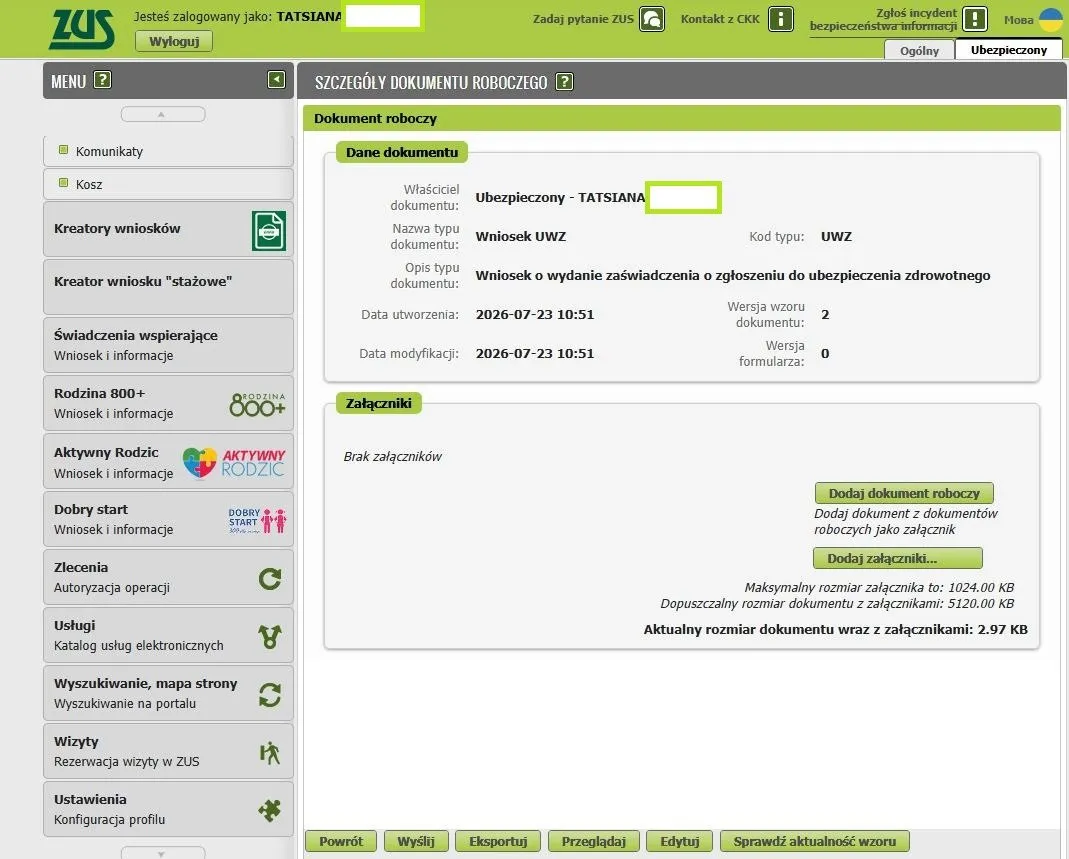This screenshot has width=1069, height=859.
Task: Click the Wyszukiwanie sync arrows icon
Action: [x=270, y=695]
